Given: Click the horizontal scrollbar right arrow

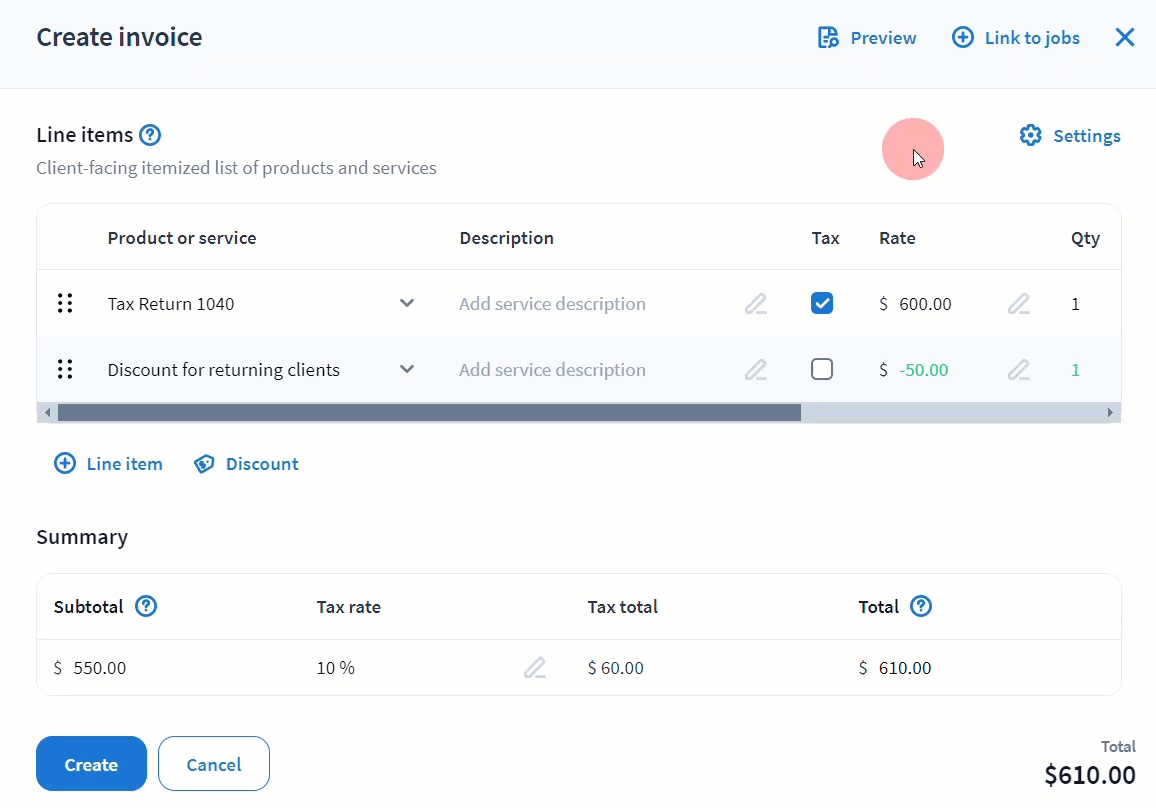Looking at the screenshot, I should [1109, 413].
